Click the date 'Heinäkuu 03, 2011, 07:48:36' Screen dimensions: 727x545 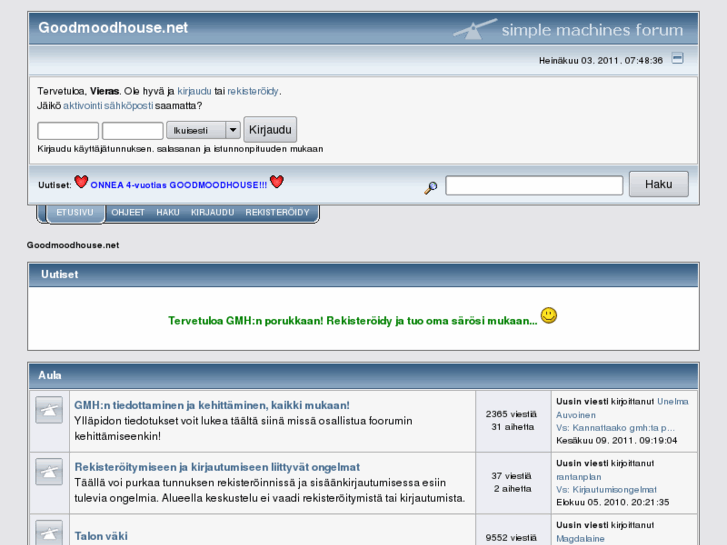pos(601,60)
